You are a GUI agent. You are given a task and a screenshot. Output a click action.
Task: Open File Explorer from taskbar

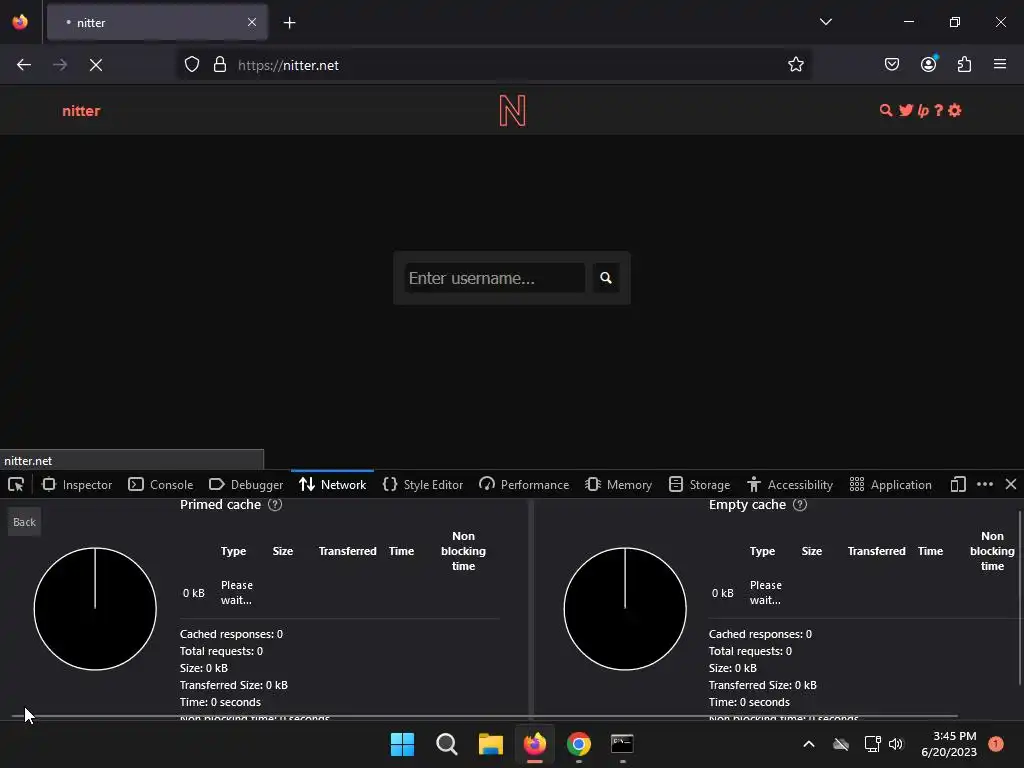pos(490,744)
